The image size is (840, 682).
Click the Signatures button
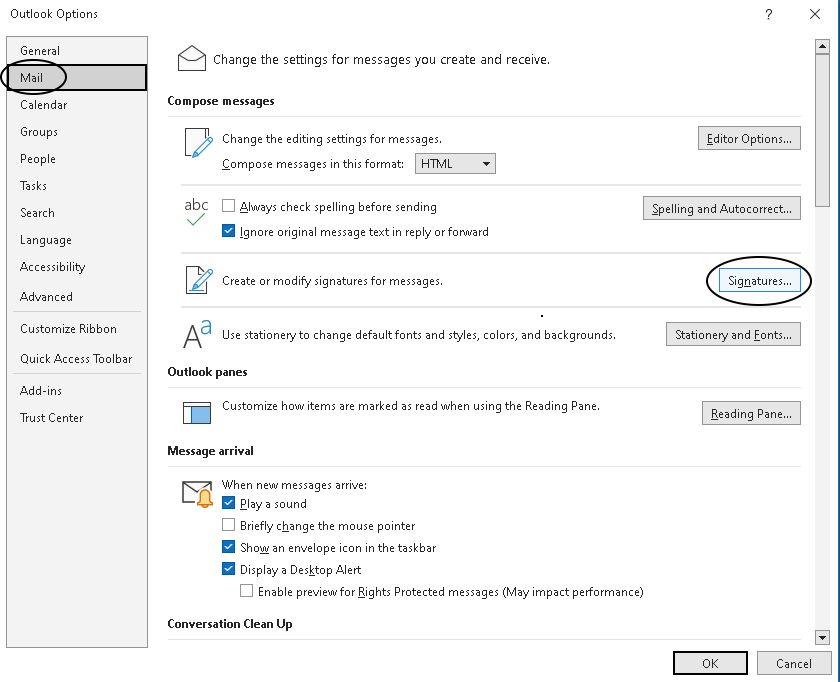(760, 281)
